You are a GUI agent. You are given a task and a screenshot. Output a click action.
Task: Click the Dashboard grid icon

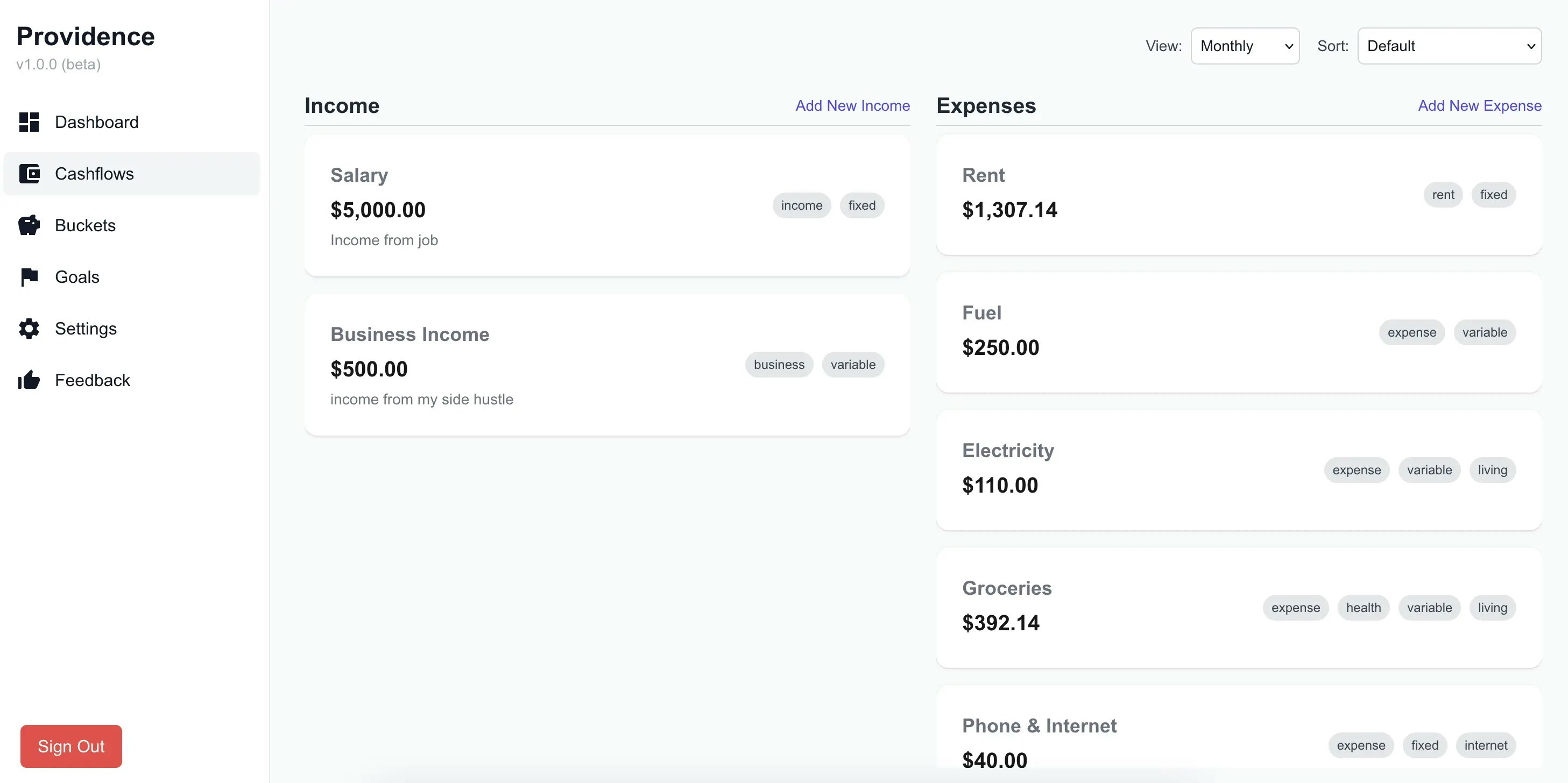click(x=29, y=122)
